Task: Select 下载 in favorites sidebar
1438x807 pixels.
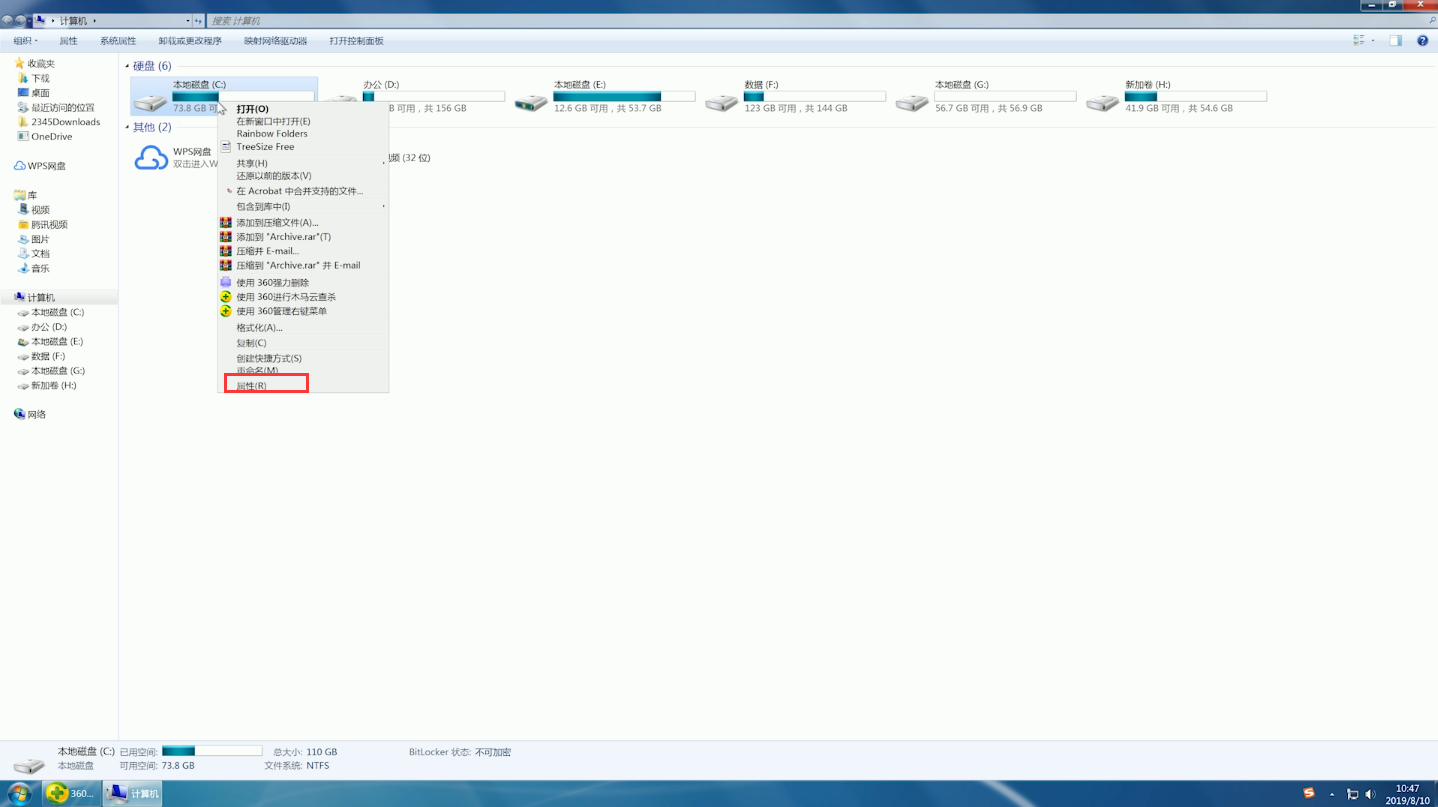Action: click(x=40, y=78)
